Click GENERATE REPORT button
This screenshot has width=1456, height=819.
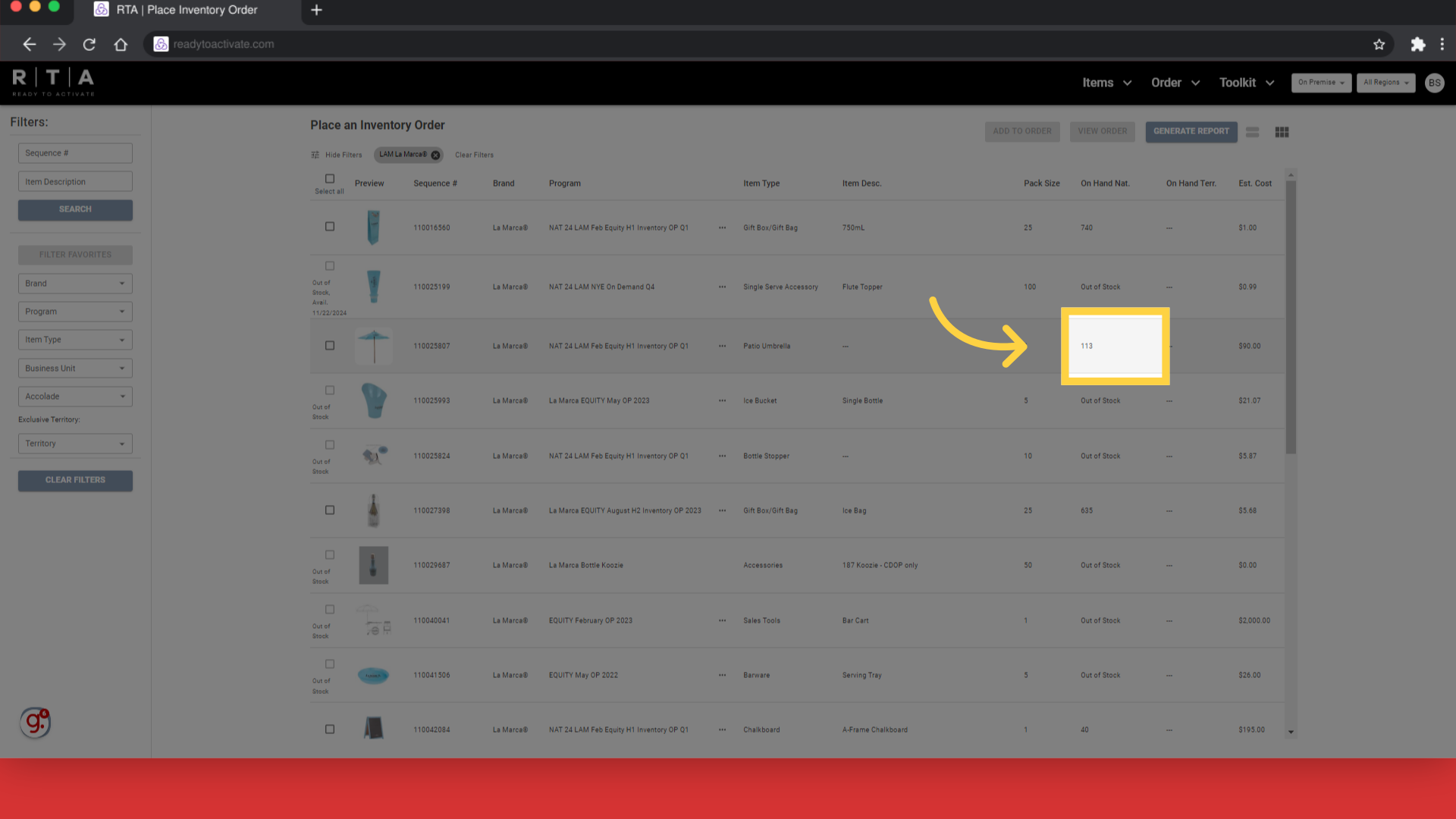[x=1191, y=131]
